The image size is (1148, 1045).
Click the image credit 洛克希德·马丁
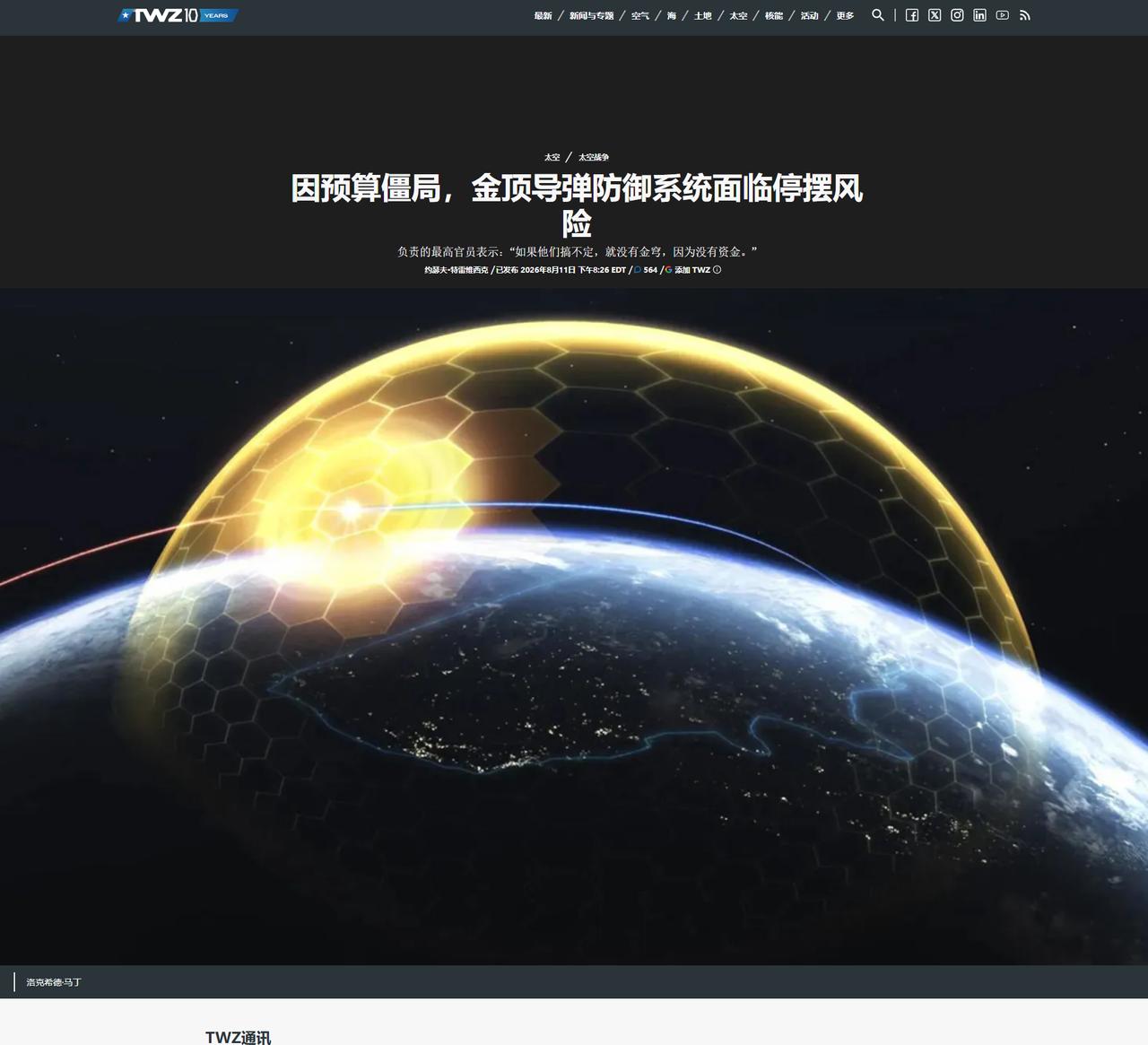click(x=54, y=982)
